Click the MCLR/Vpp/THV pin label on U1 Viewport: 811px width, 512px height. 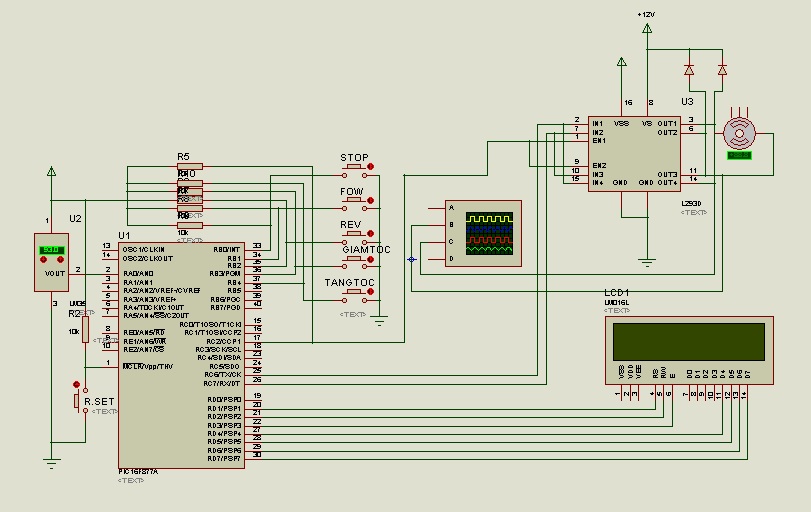(x=148, y=366)
